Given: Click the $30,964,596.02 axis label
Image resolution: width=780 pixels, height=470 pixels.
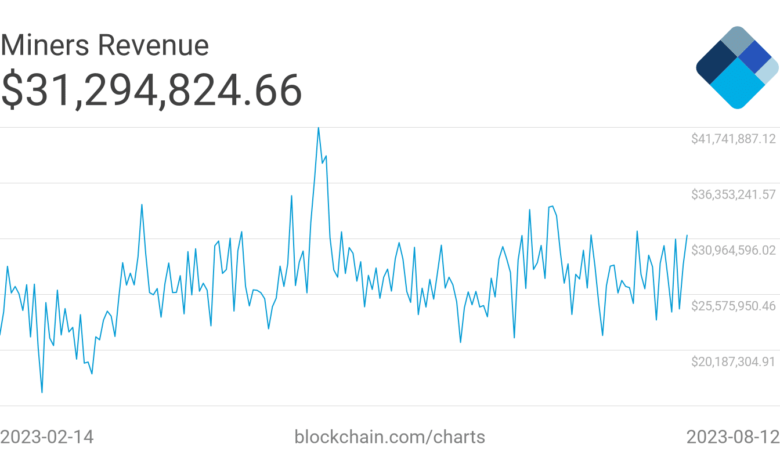Looking at the screenshot, I should (733, 249).
